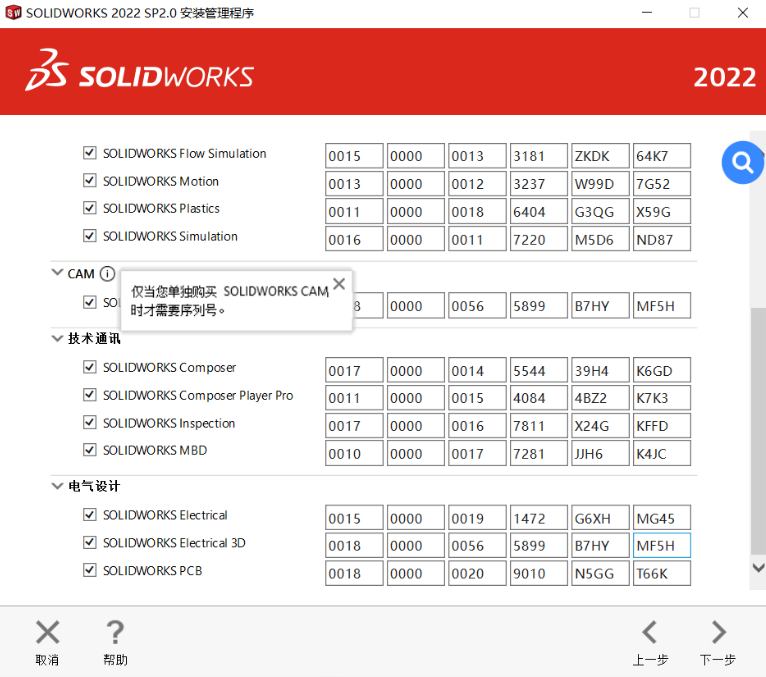Click Plastics serial field 6404
Viewport: 766px width, 677px height.
[x=539, y=212]
